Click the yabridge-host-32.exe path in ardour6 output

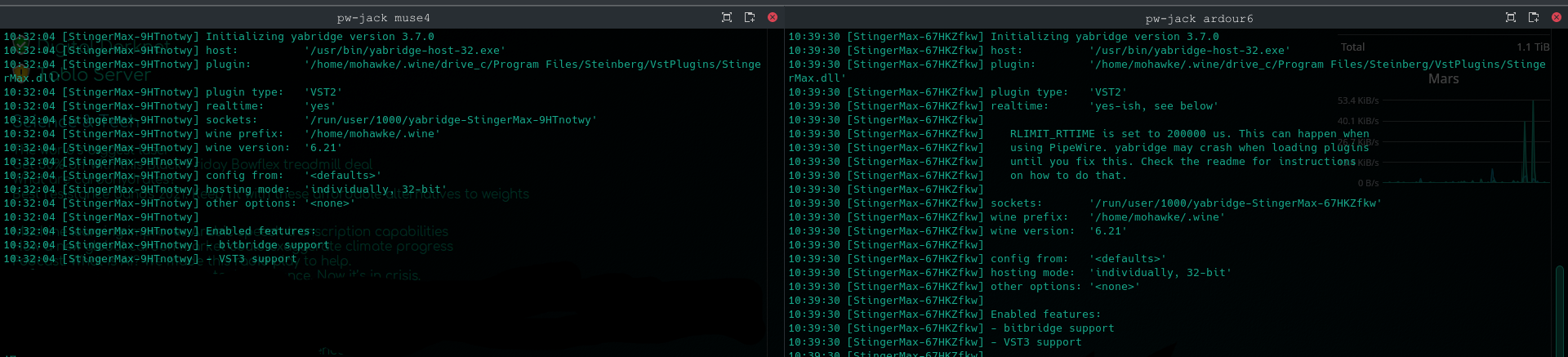click(1189, 51)
